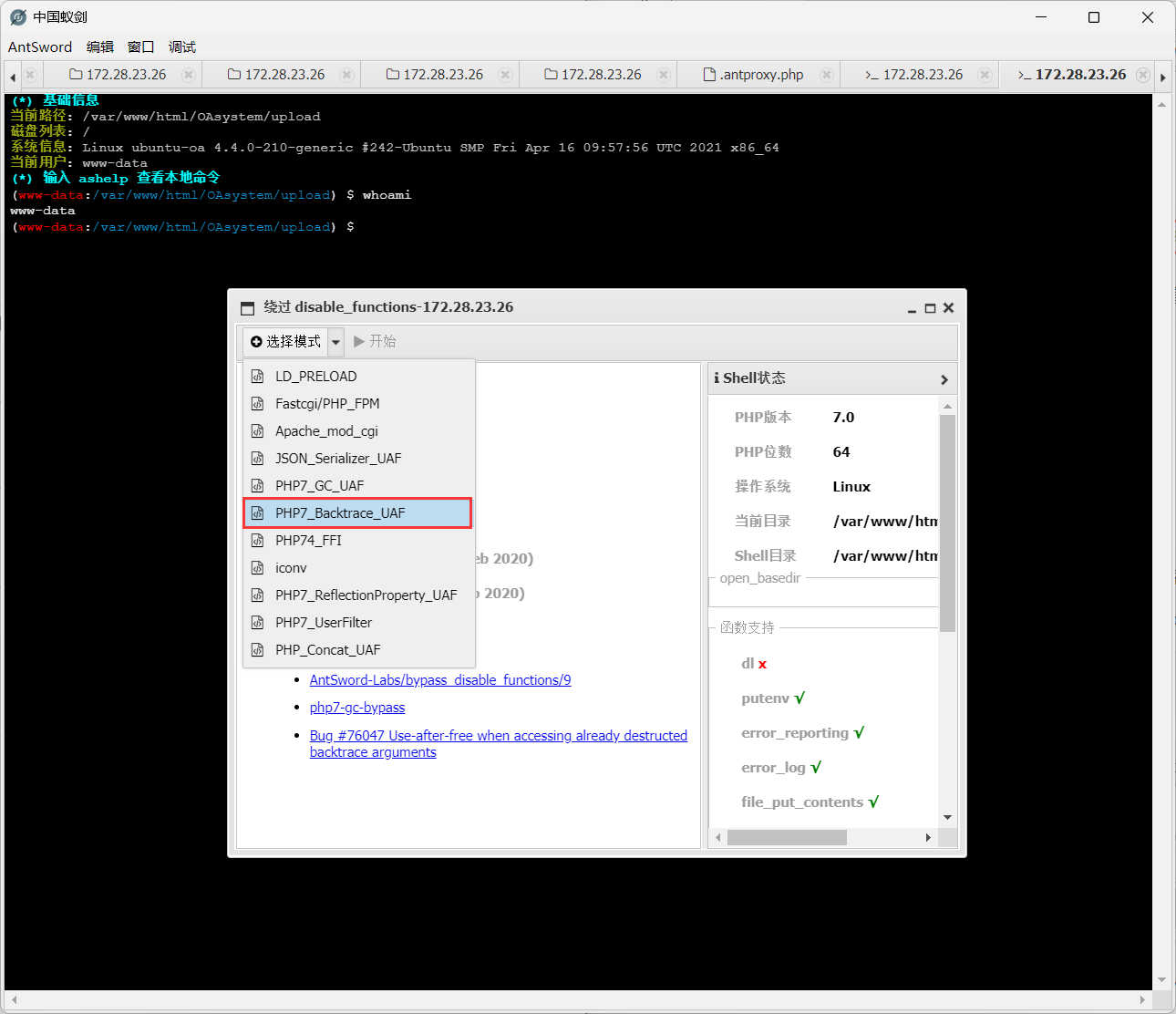This screenshot has width=1176, height=1014.
Task: Click the Shell status horizontal scrollbar thumb
Action: 786,837
